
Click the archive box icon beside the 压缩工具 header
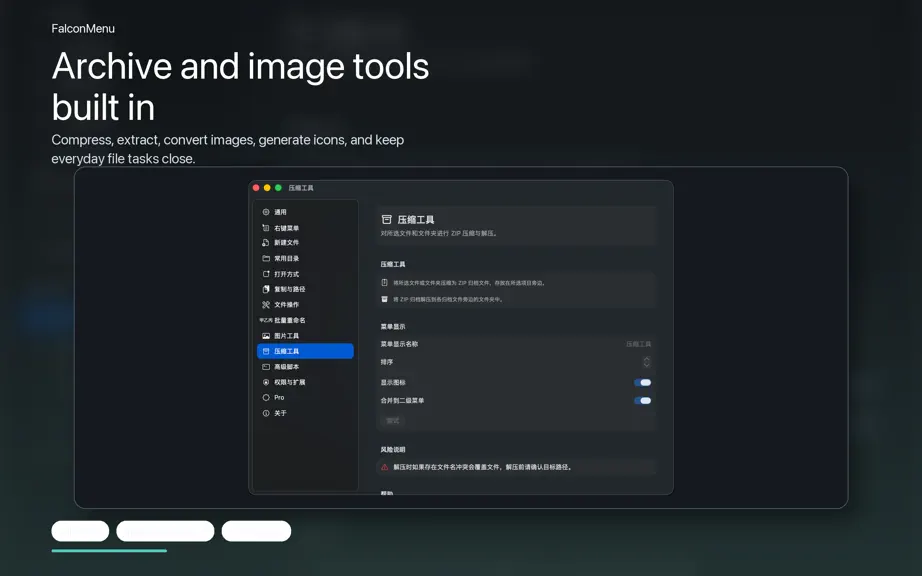tap(386, 219)
